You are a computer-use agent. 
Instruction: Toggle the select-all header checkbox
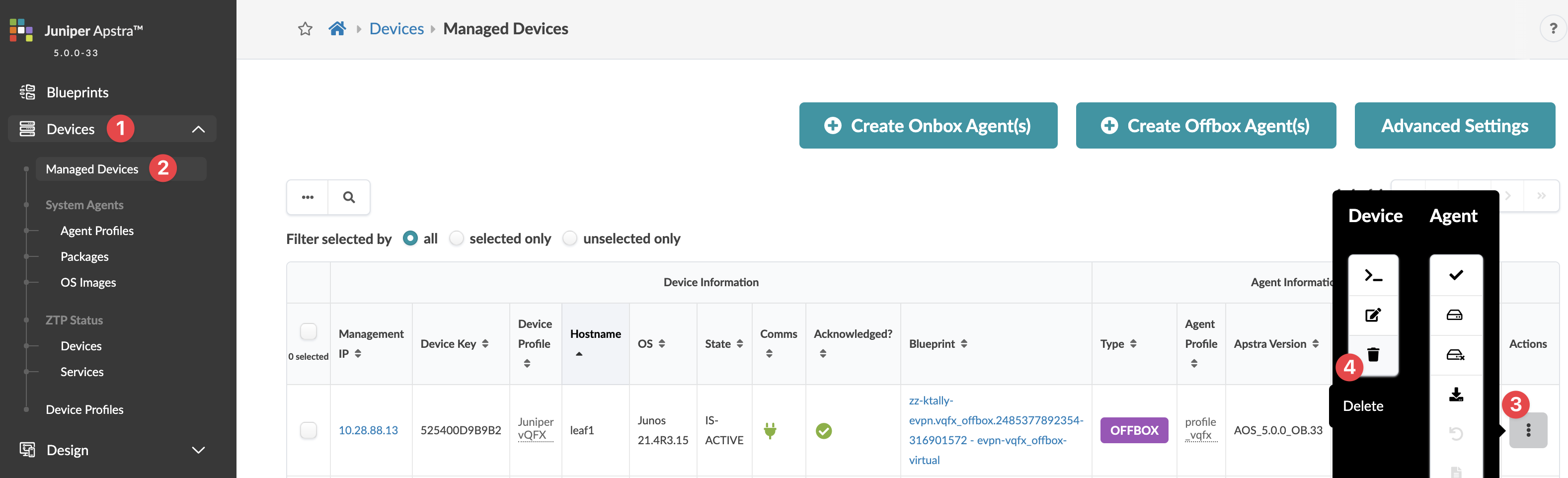point(309,331)
